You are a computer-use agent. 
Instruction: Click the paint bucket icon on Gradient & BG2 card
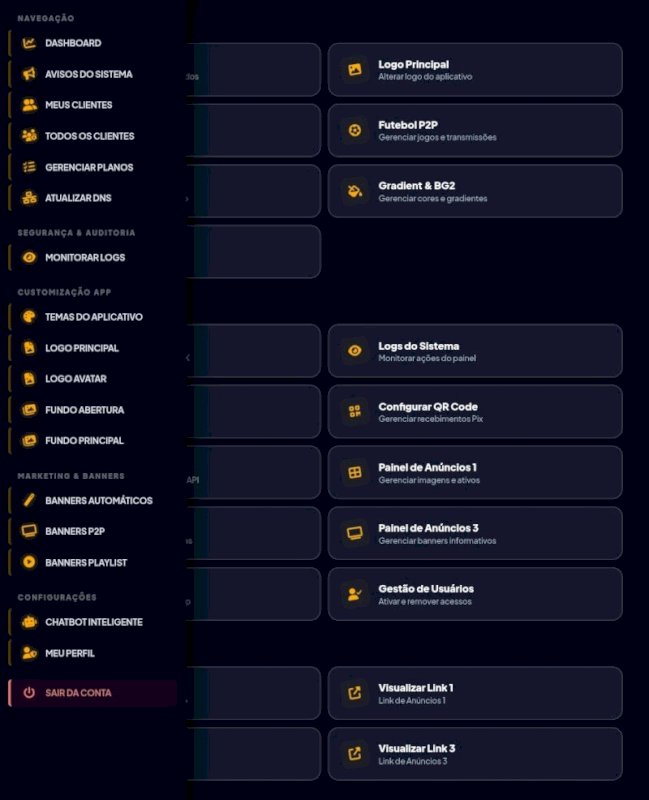coord(354,191)
